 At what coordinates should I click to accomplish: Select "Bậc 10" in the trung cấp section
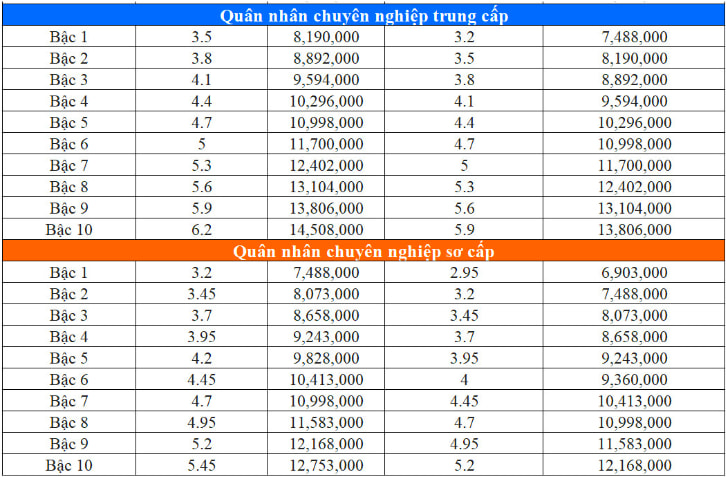69,229
